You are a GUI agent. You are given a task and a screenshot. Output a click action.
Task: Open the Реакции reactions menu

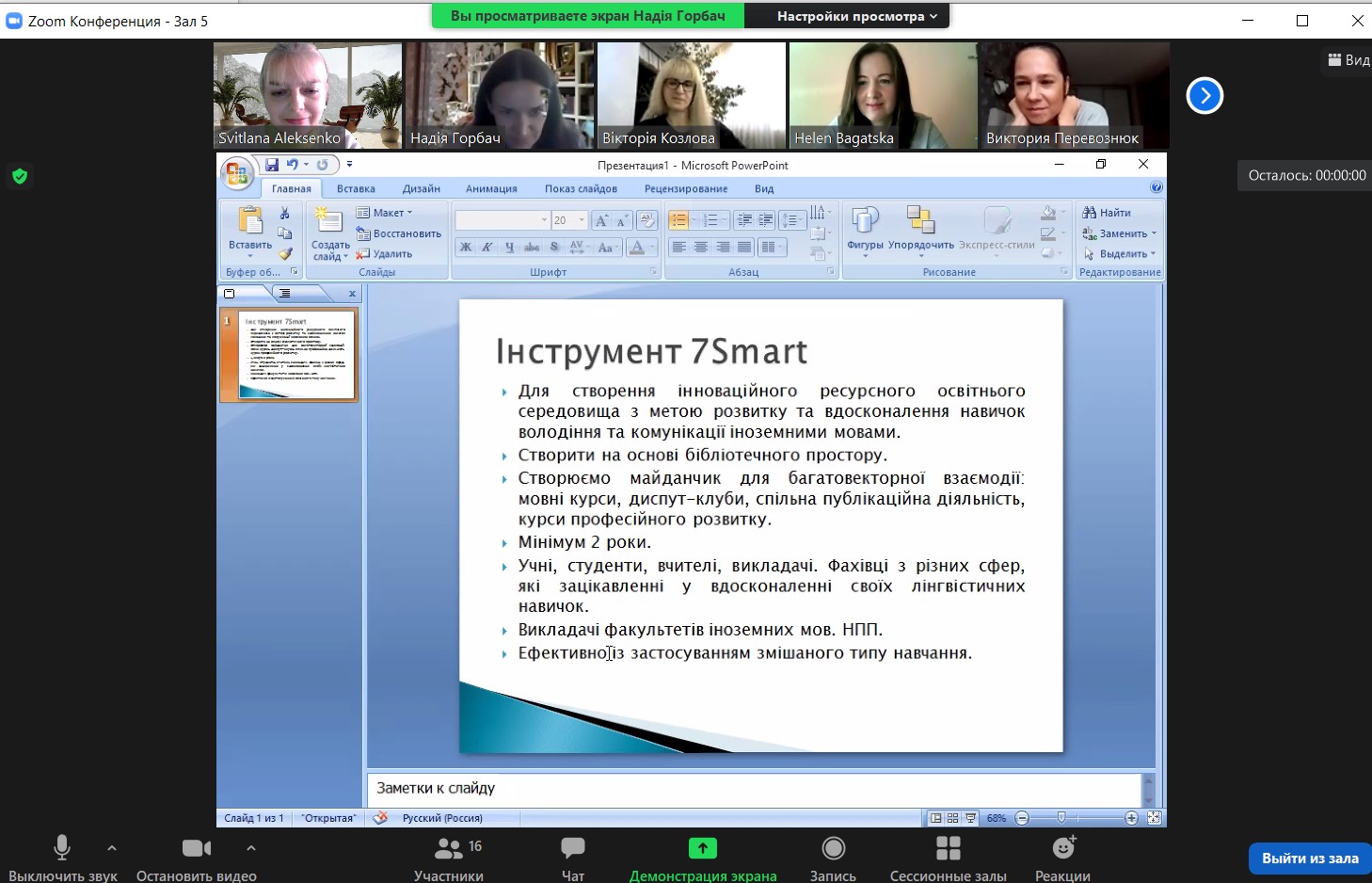click(1063, 849)
